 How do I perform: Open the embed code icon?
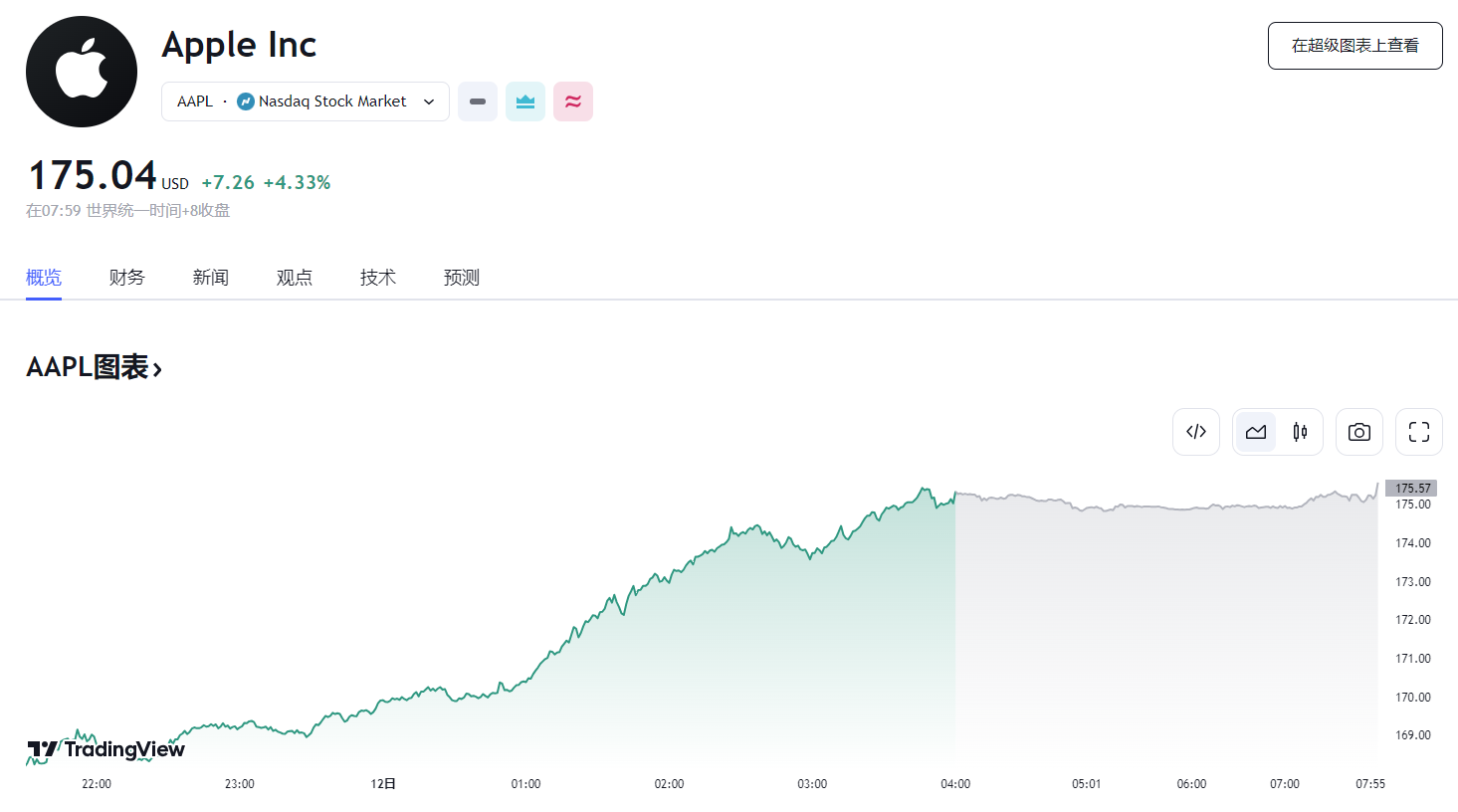pos(1196,432)
